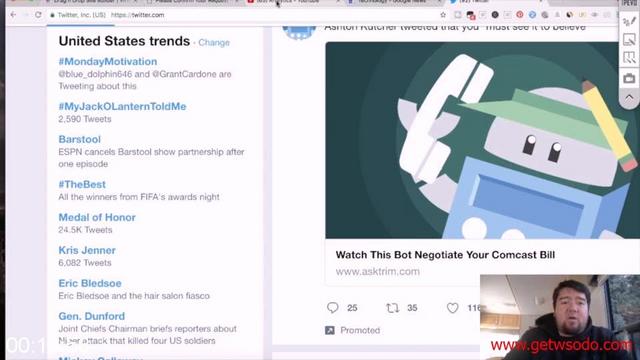Open the #MondayMotivation trend
640x360 pixels.
click(108, 62)
